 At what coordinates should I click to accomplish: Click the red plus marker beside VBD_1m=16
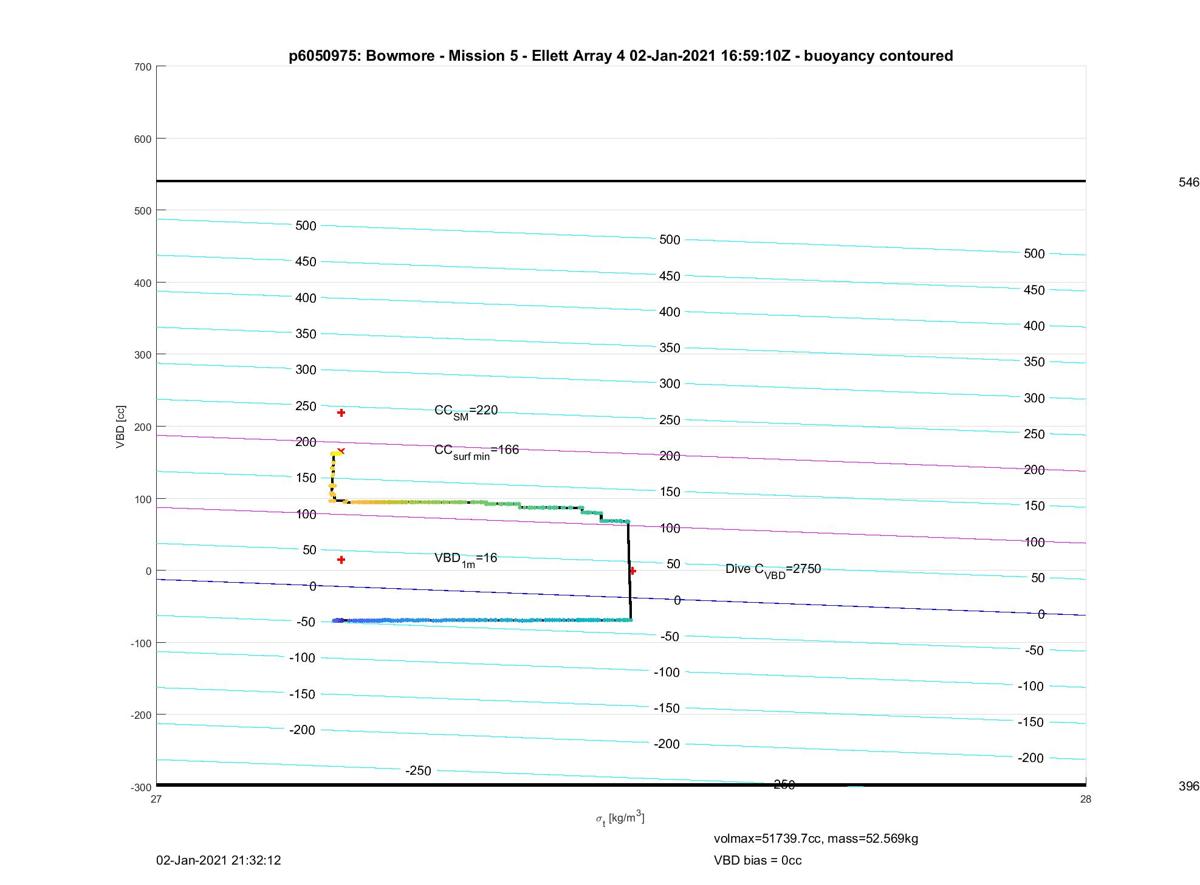pyautogui.click(x=341, y=560)
